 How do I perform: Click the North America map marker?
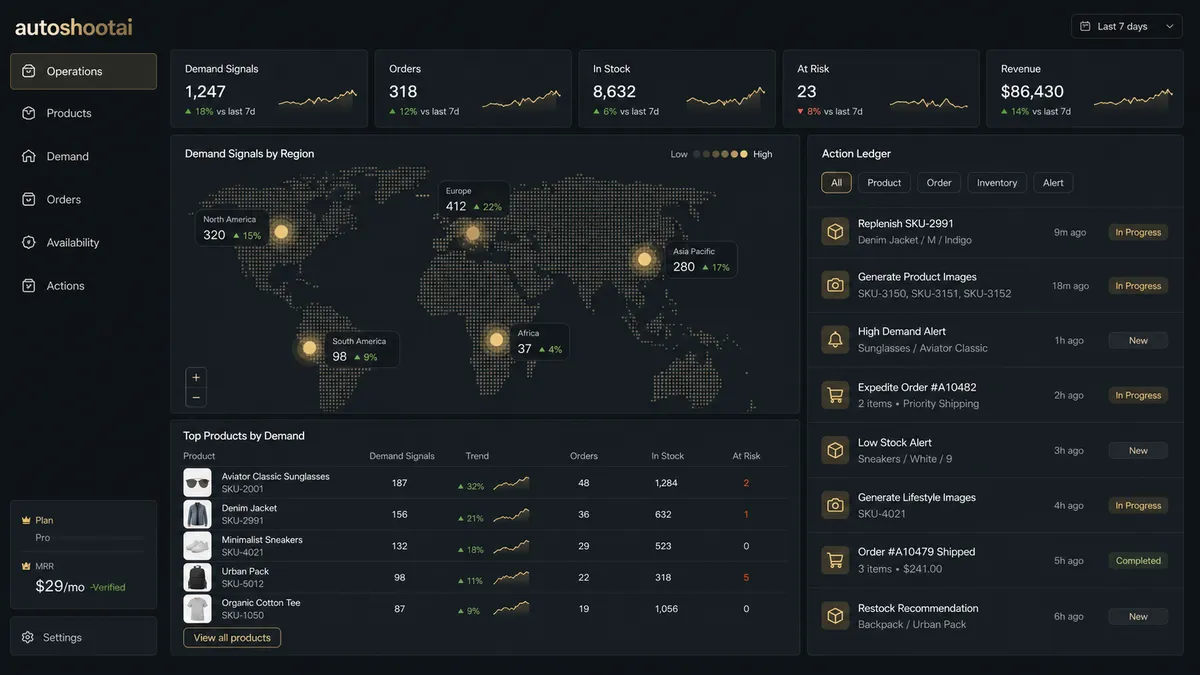coord(281,232)
